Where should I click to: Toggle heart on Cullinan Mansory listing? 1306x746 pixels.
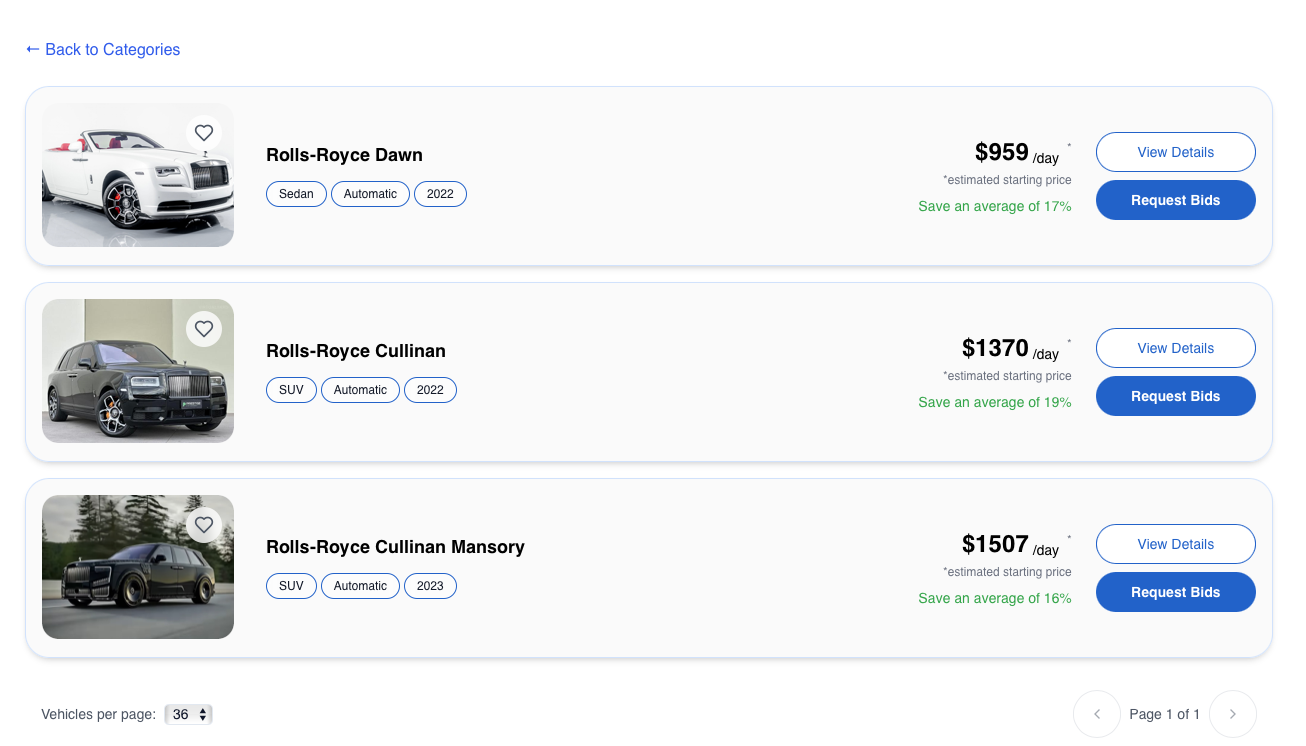point(204,525)
